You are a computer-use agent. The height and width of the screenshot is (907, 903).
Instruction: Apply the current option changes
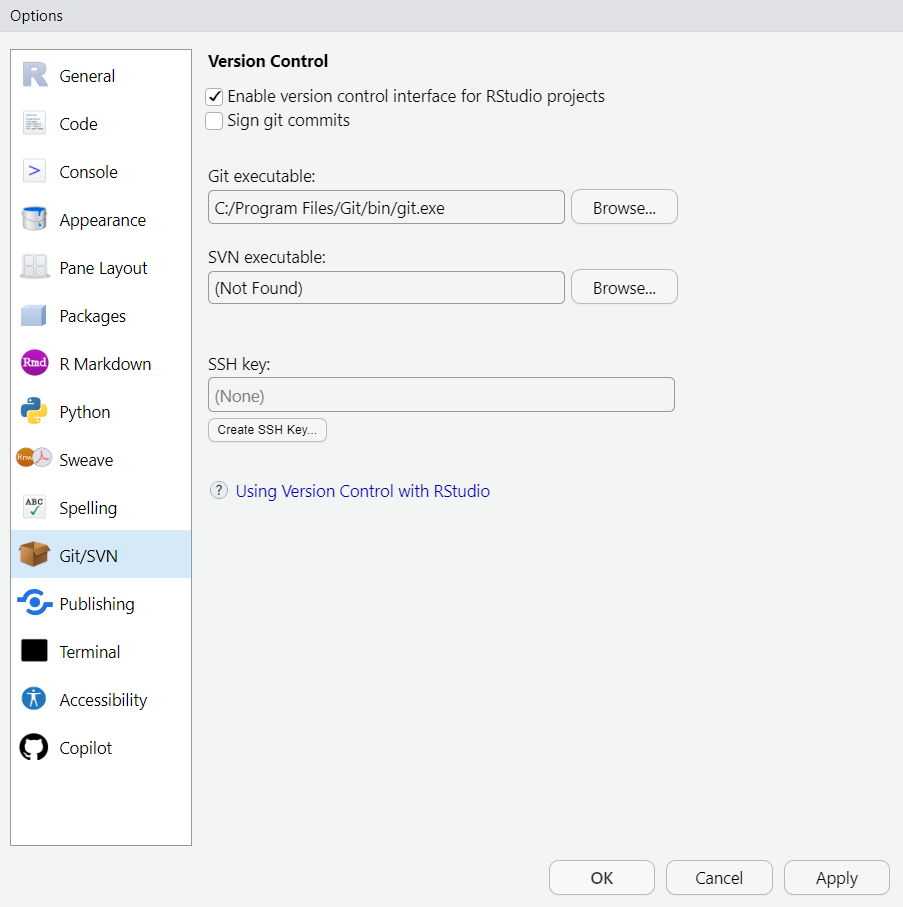[x=836, y=877]
